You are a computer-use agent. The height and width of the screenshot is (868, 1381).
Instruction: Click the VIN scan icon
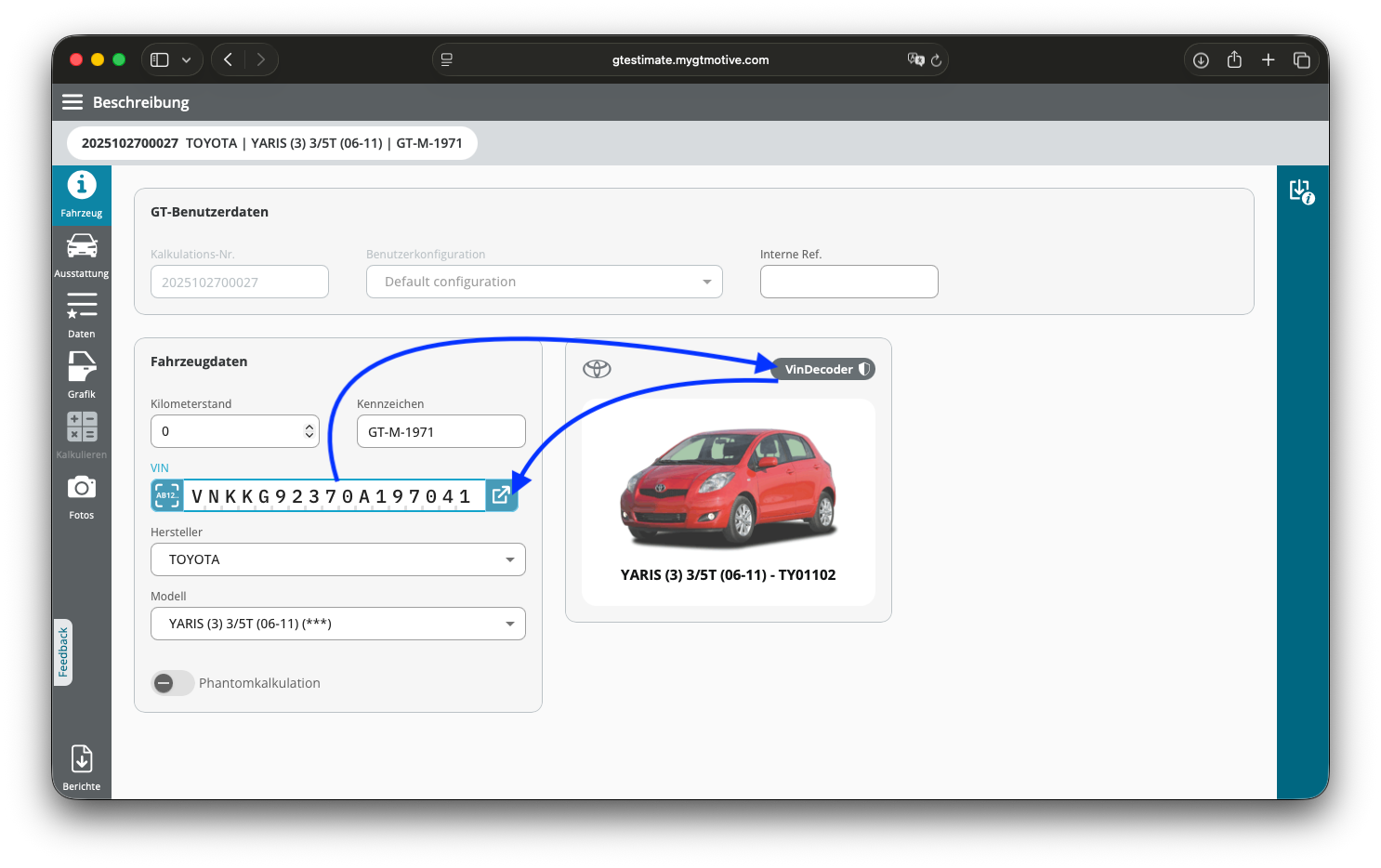[167, 495]
